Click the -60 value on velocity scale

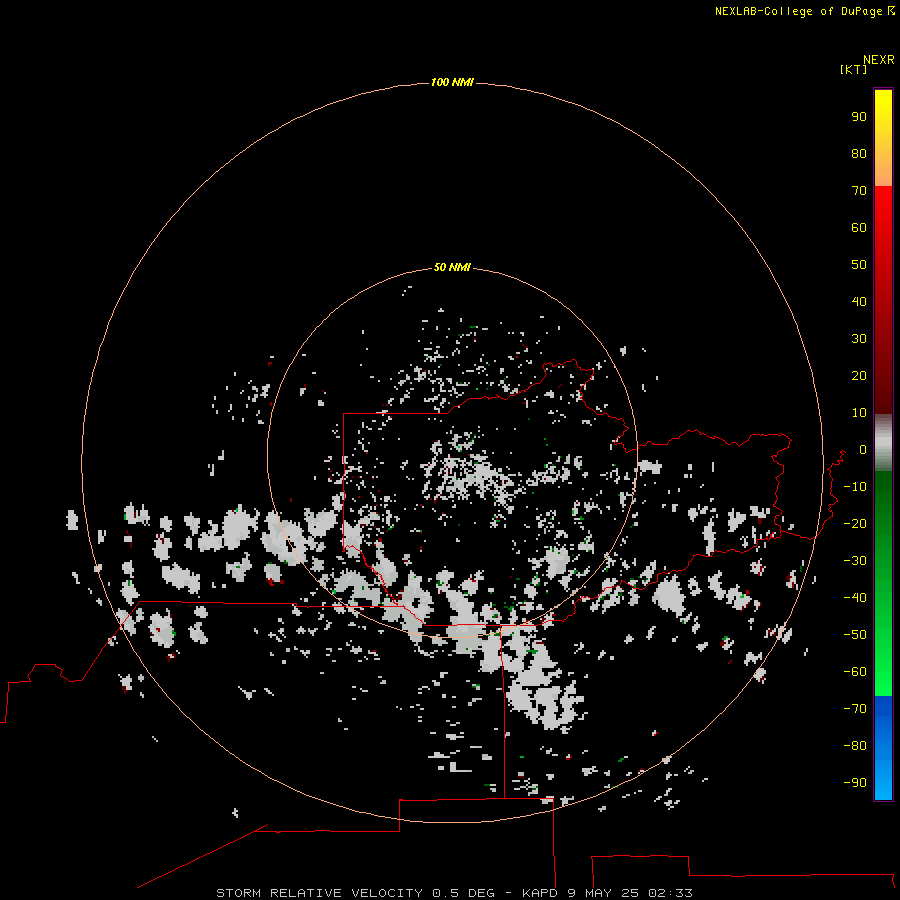tap(855, 672)
